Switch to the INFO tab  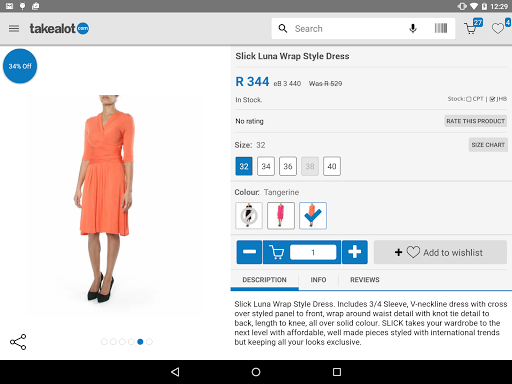(x=318, y=280)
